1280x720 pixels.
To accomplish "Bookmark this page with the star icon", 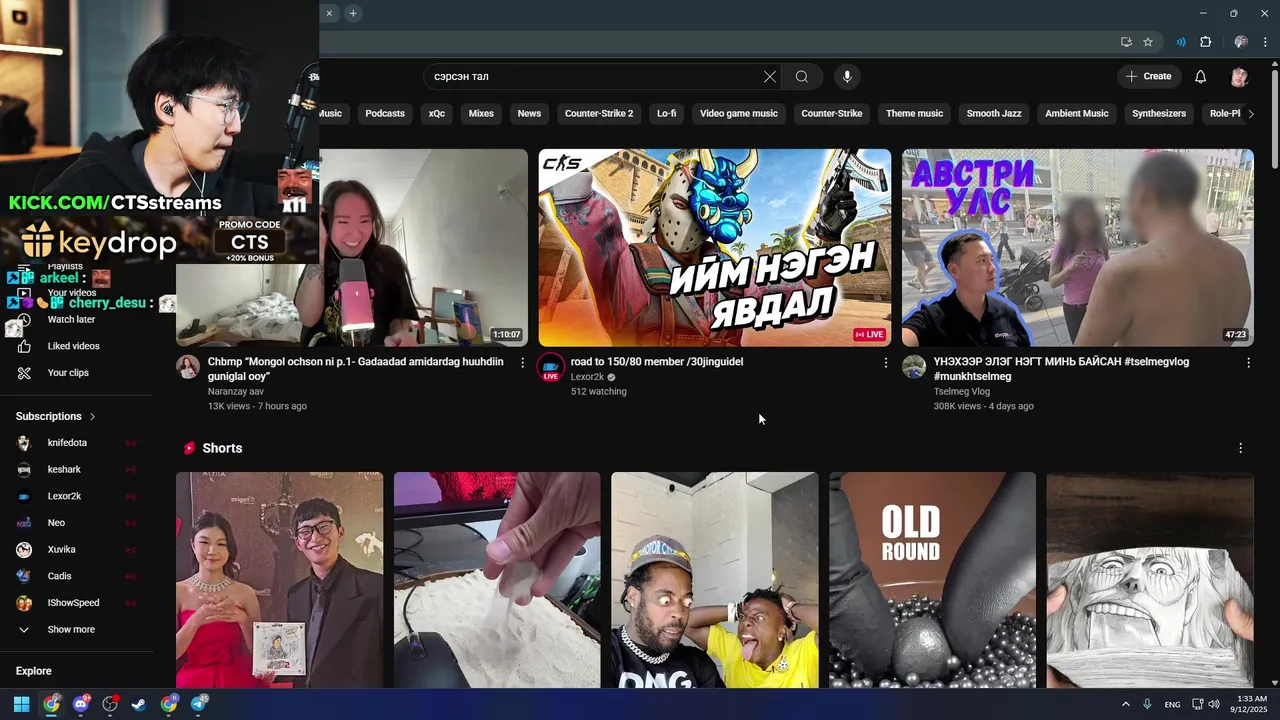I will [x=1148, y=42].
